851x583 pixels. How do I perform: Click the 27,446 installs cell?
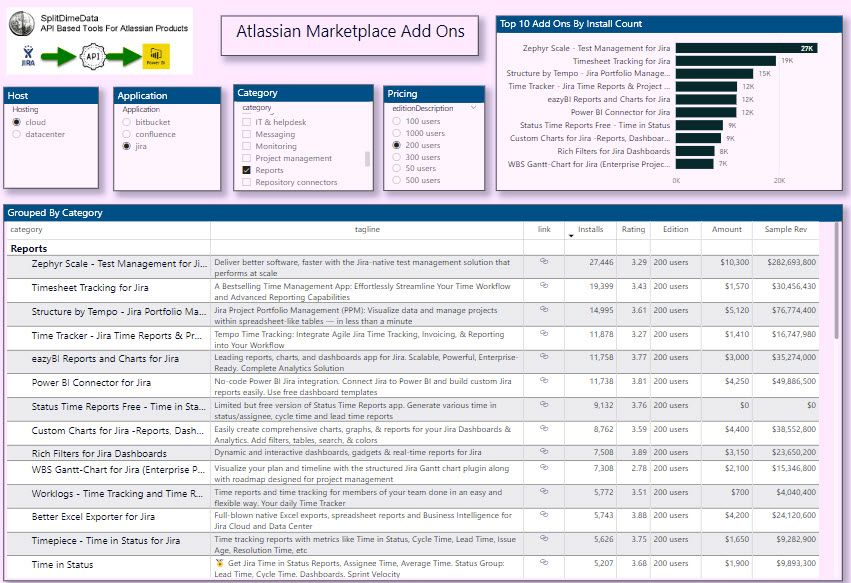pos(601,262)
